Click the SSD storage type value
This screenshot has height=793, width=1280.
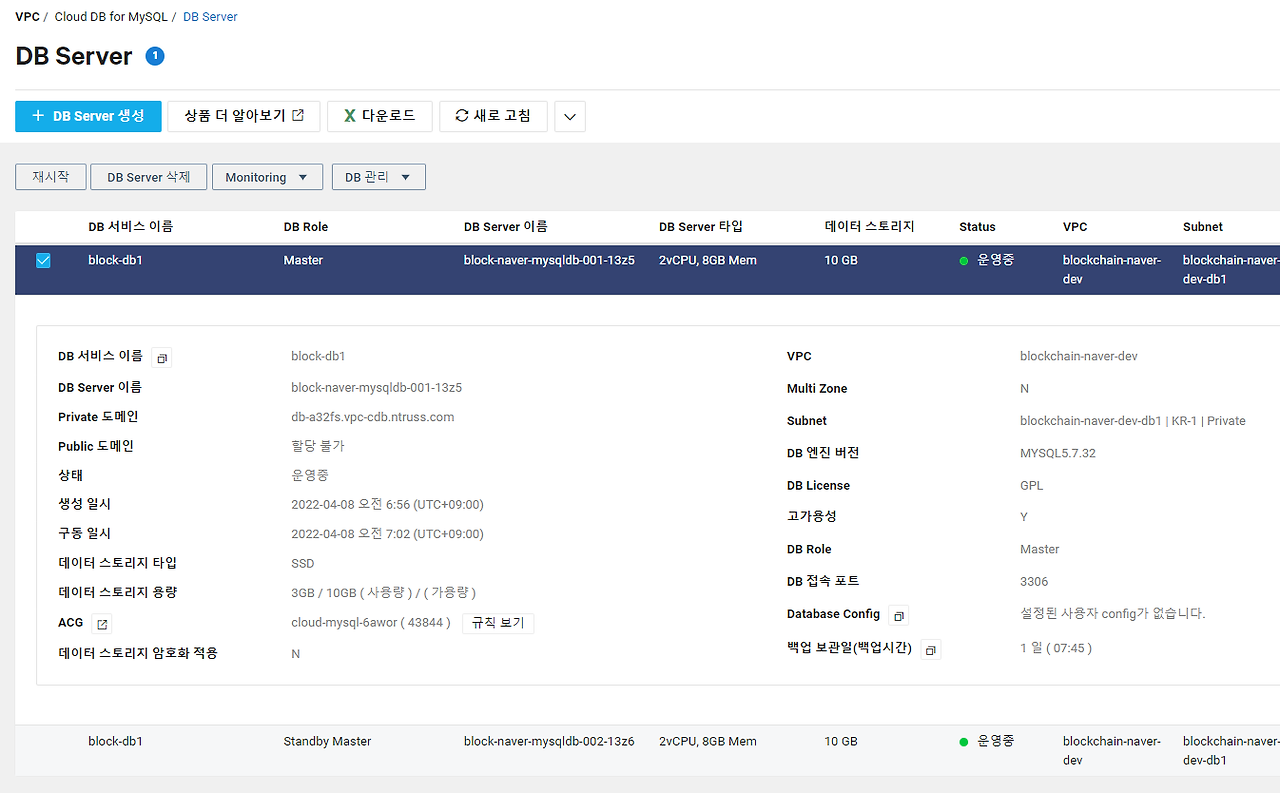click(x=303, y=564)
